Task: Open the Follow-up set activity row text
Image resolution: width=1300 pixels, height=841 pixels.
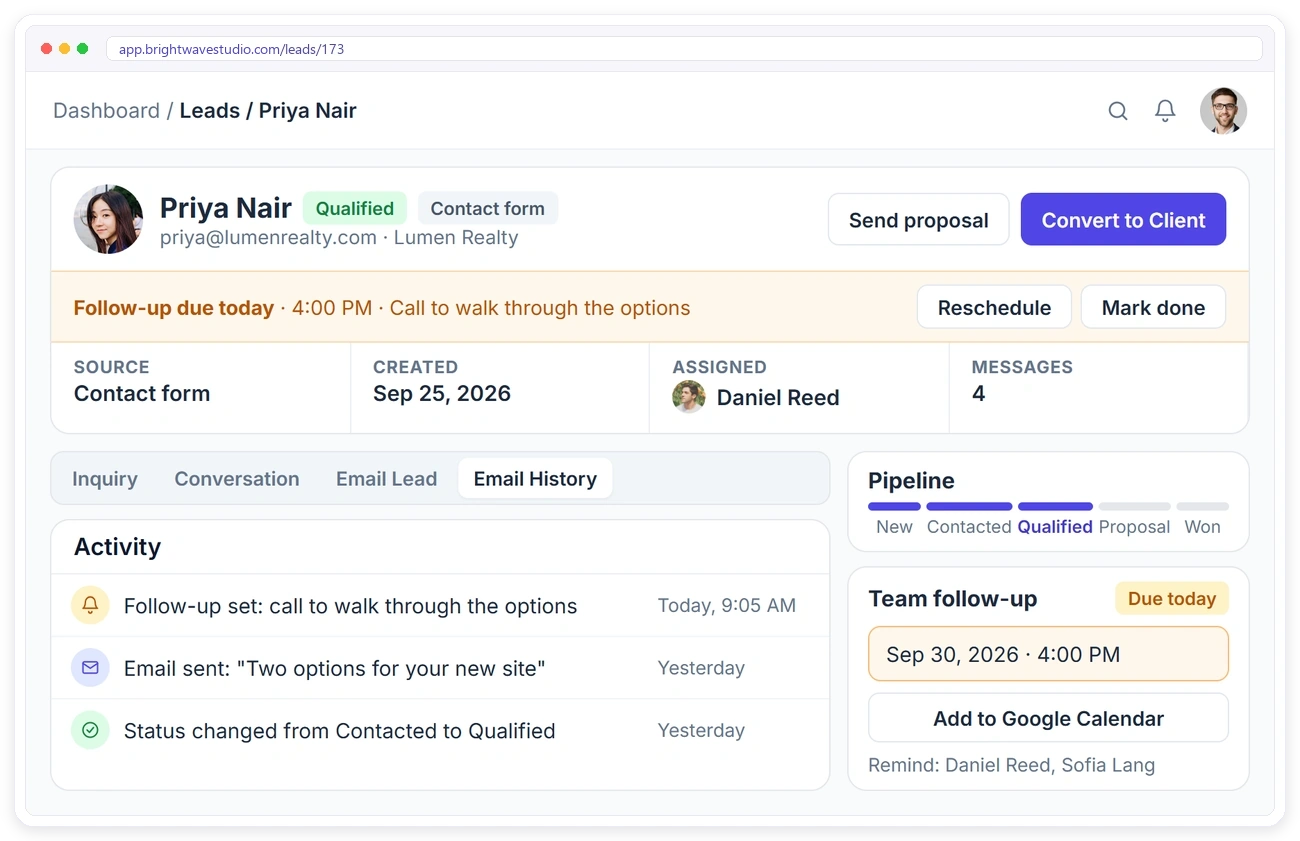Action: tap(350, 606)
